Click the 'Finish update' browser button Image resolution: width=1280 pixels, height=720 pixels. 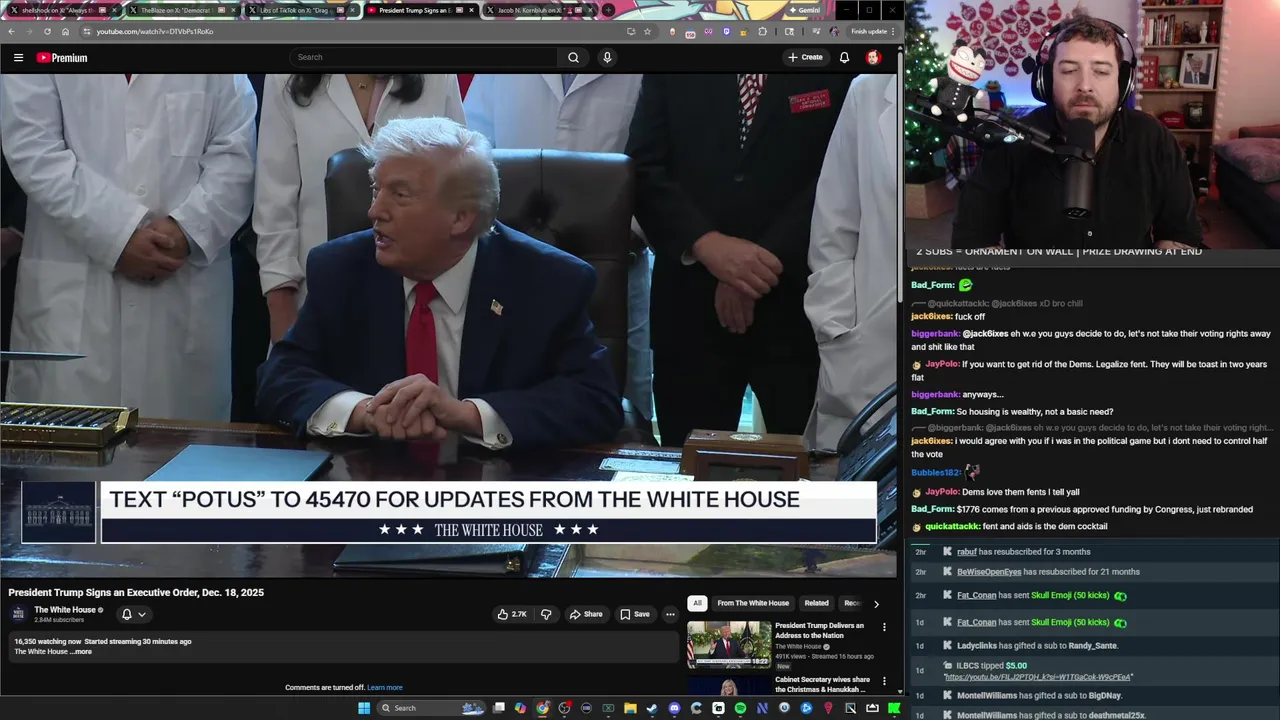(x=872, y=31)
